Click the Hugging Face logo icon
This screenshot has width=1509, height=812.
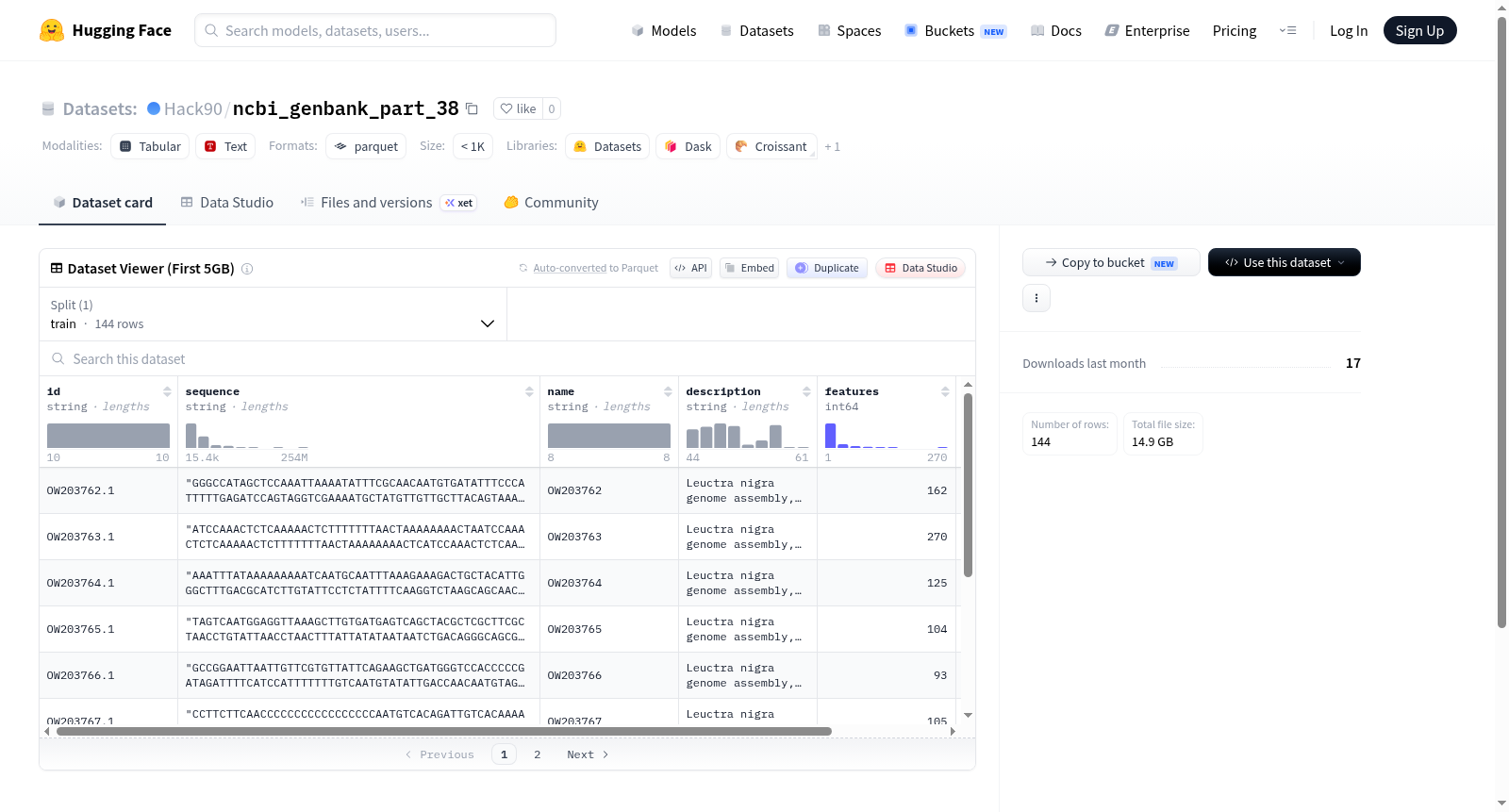52,30
